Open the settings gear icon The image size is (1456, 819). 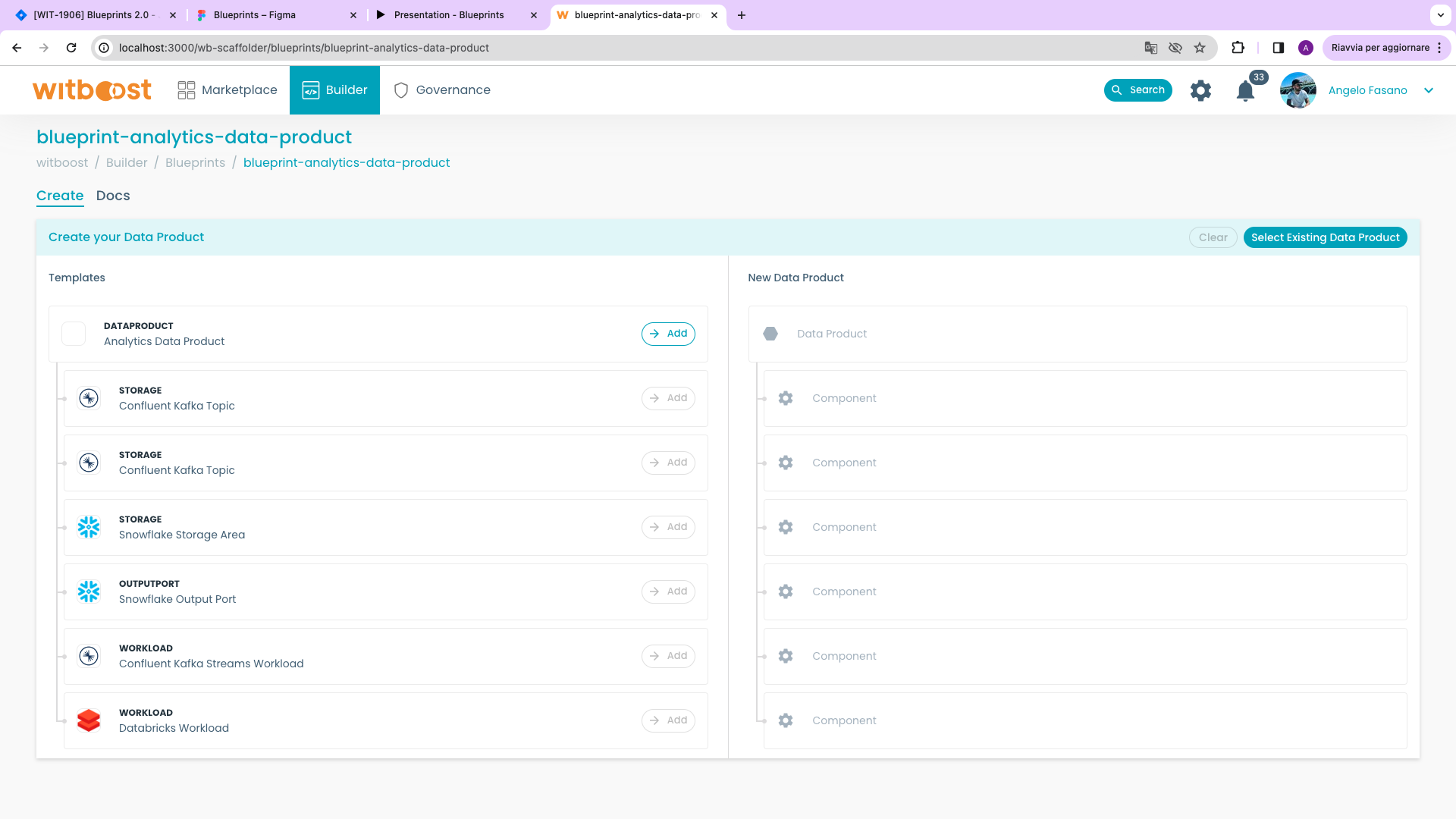pyautogui.click(x=1200, y=90)
